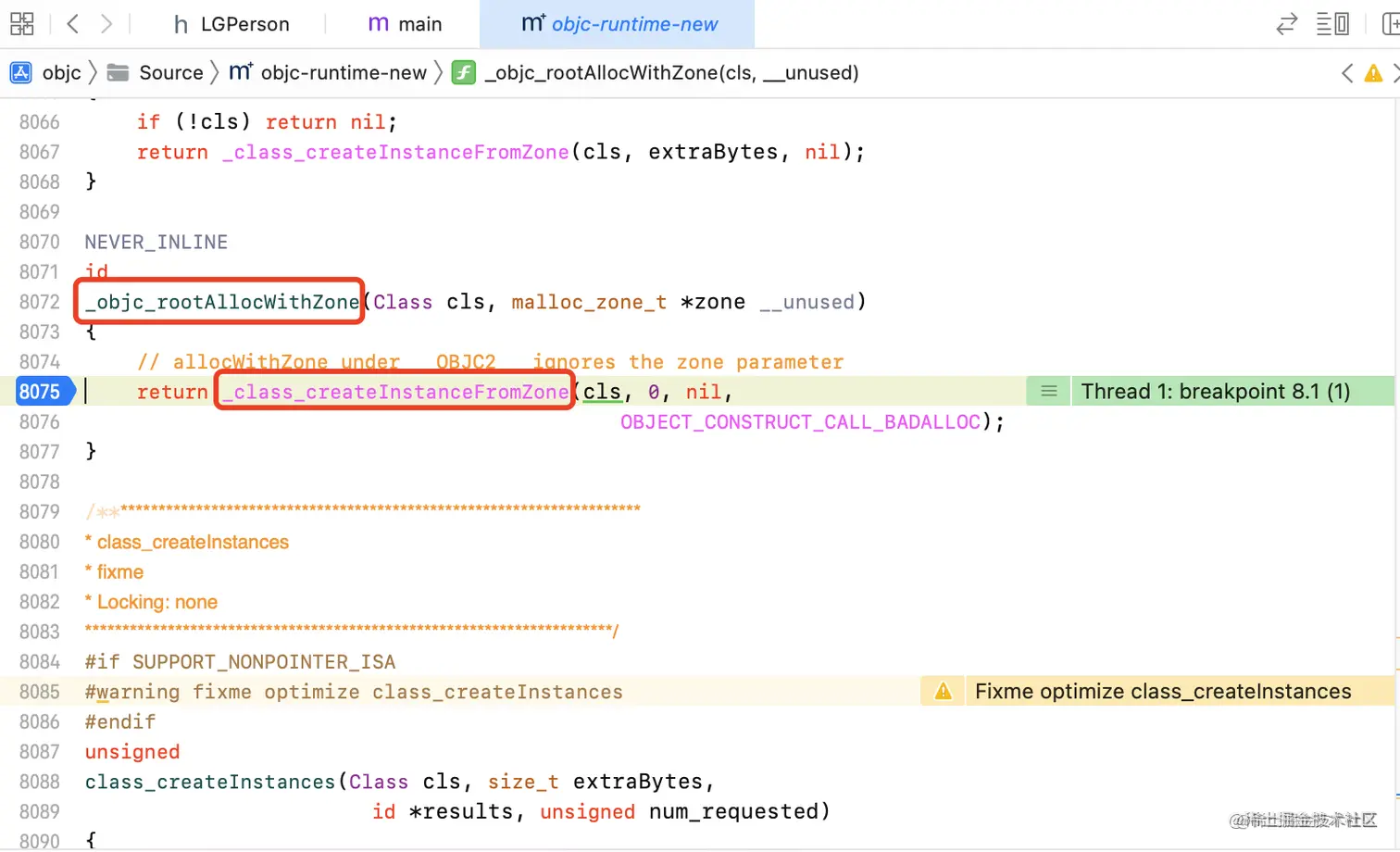This screenshot has height=852, width=1400.
Task: Select the objc-runtime-new tab
Action: click(618, 24)
